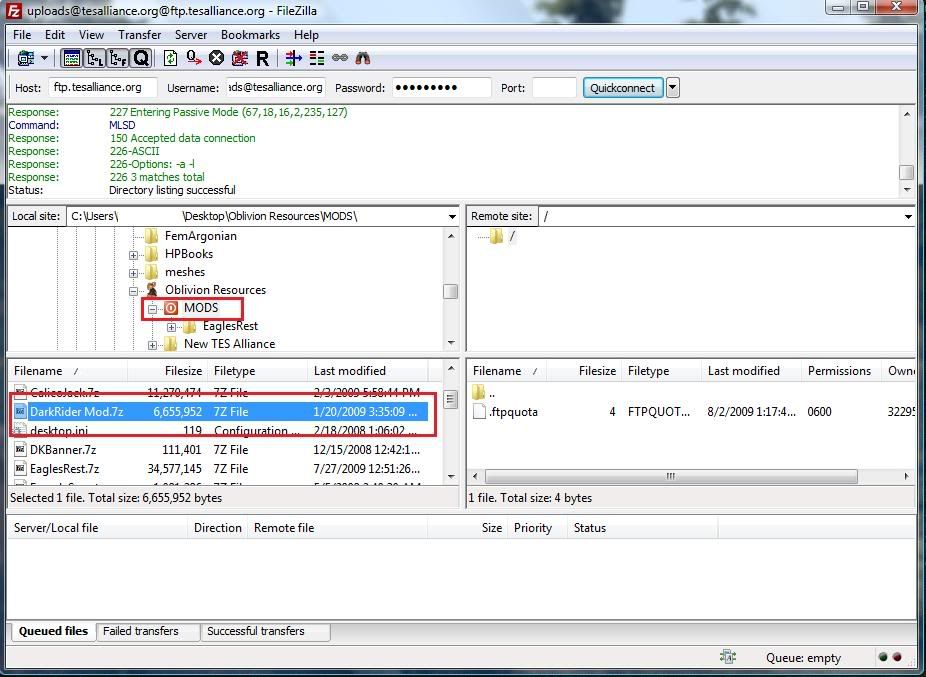This screenshot has height=677, width=926.
Task: Collapse the Oblivion Resources node
Action: [133, 291]
